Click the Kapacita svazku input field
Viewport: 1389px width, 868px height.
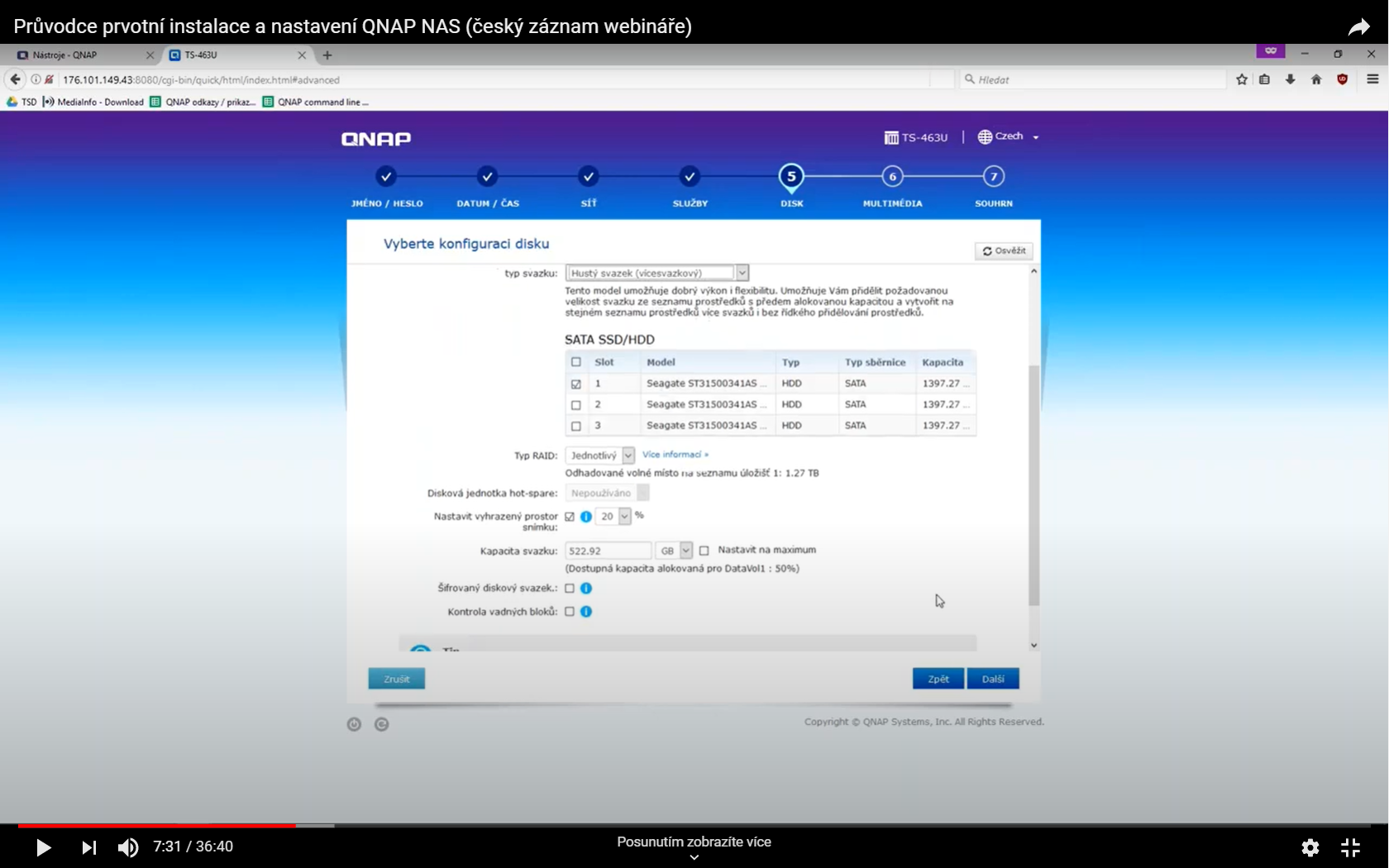(608, 551)
